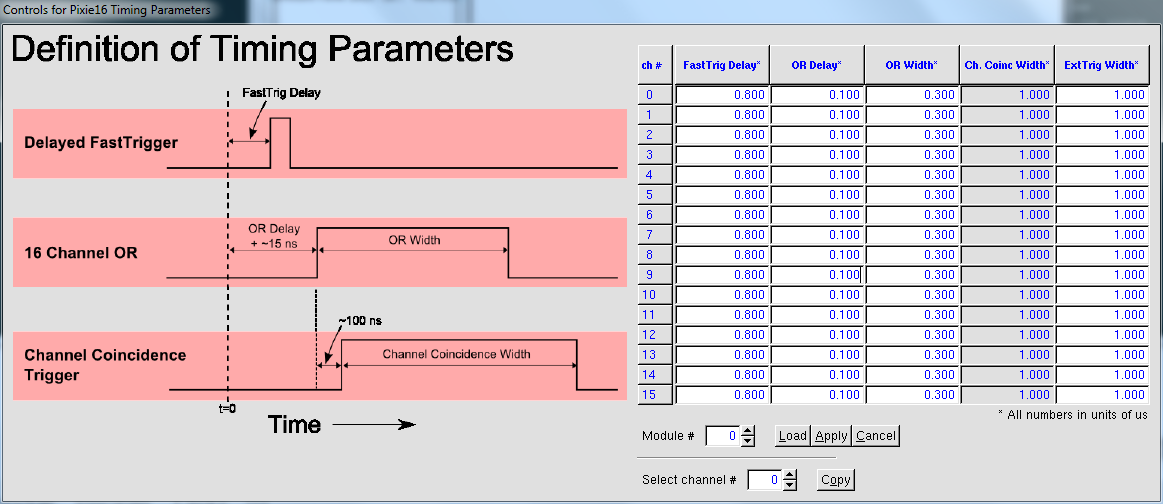
Task: Edit ExtTrig Width for channel 10
Action: point(1102,295)
